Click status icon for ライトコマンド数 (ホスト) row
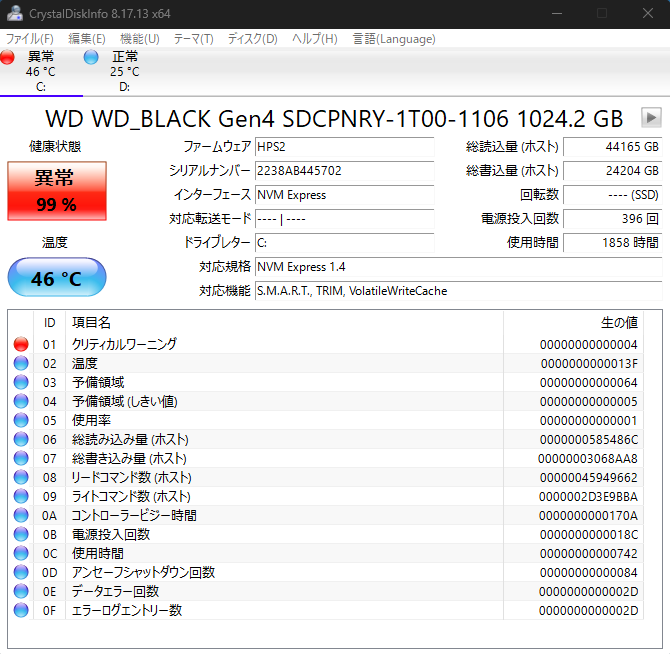 [x=21, y=496]
